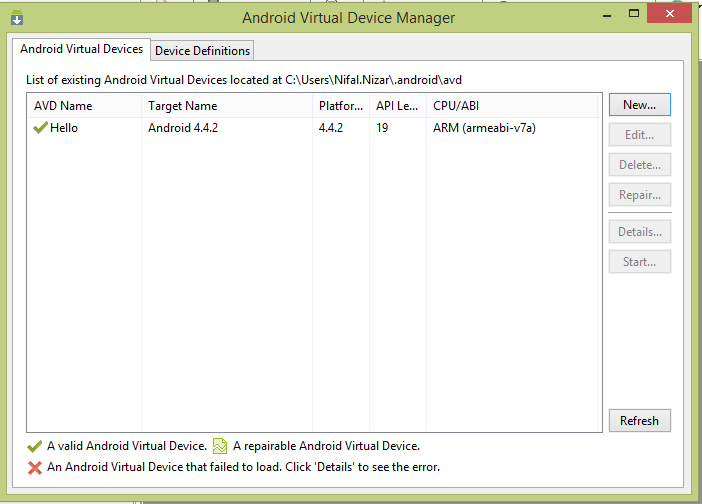The width and height of the screenshot is (702, 504).
Task: Click the repairable-device legend icon
Action: click(220, 446)
